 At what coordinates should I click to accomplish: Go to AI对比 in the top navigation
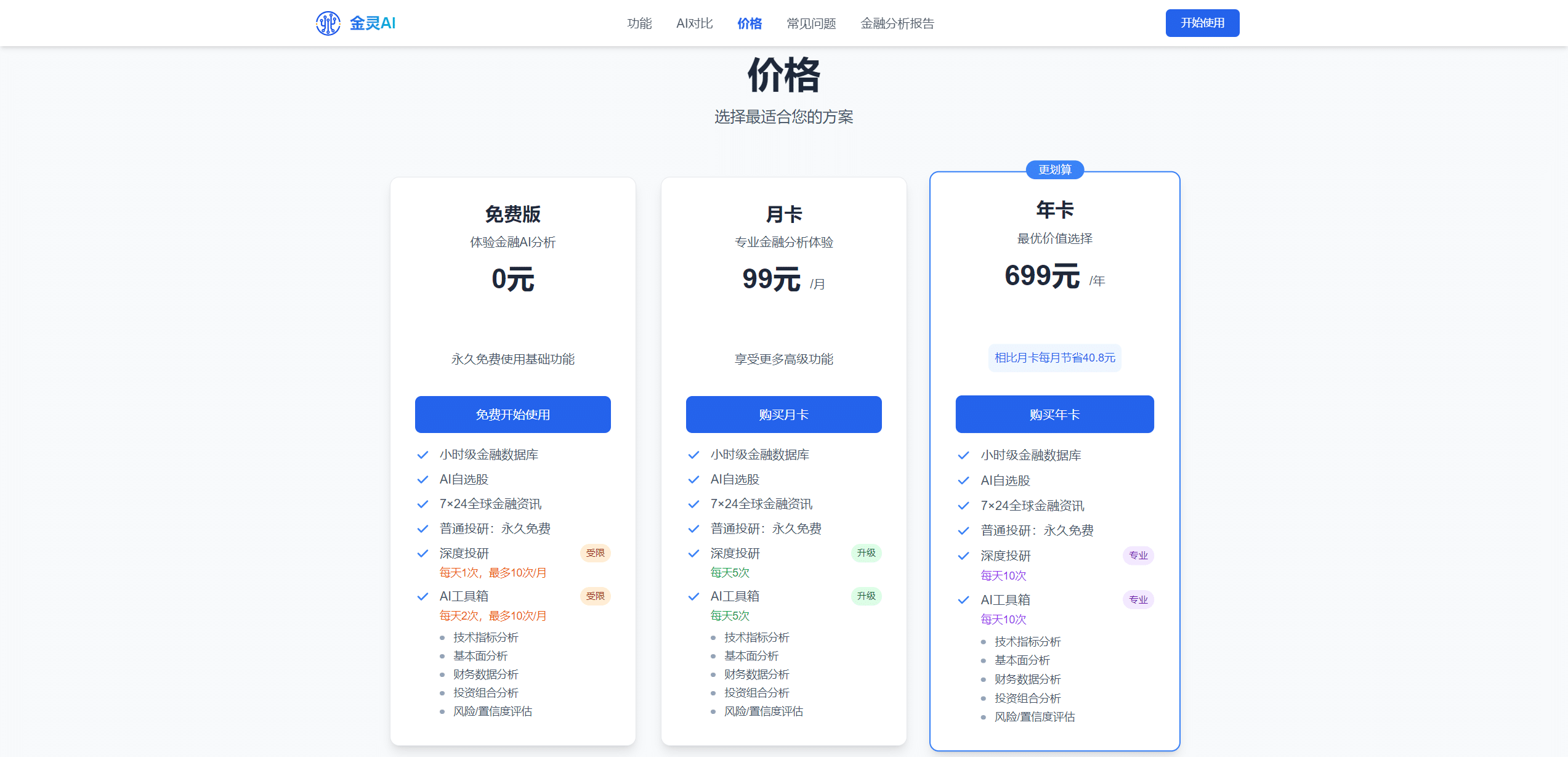[694, 23]
